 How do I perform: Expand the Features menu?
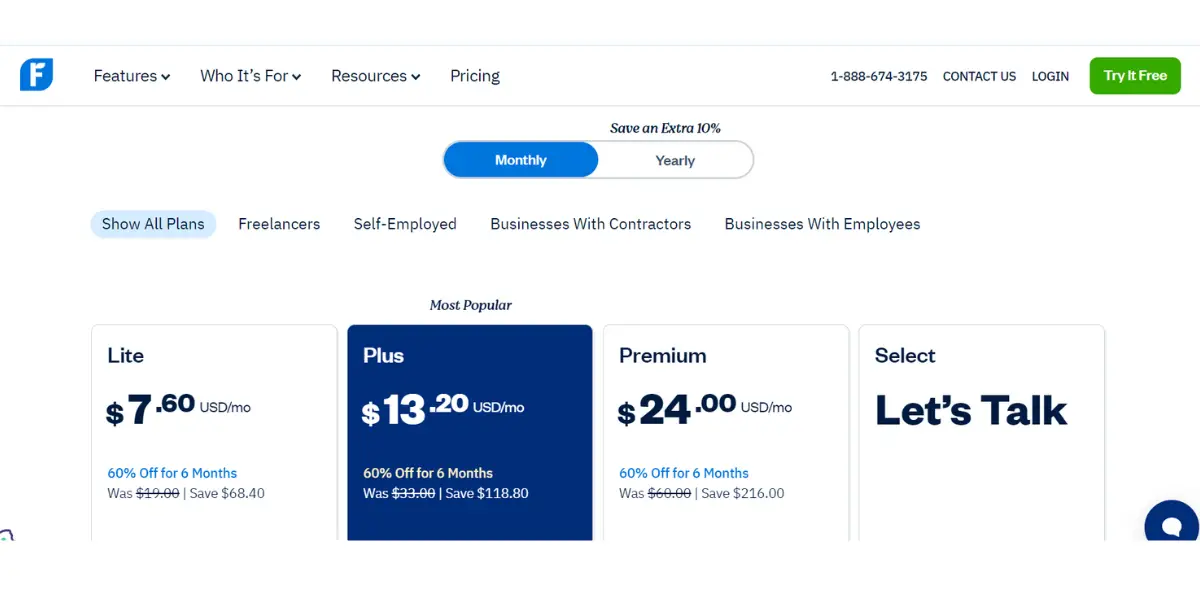[132, 76]
